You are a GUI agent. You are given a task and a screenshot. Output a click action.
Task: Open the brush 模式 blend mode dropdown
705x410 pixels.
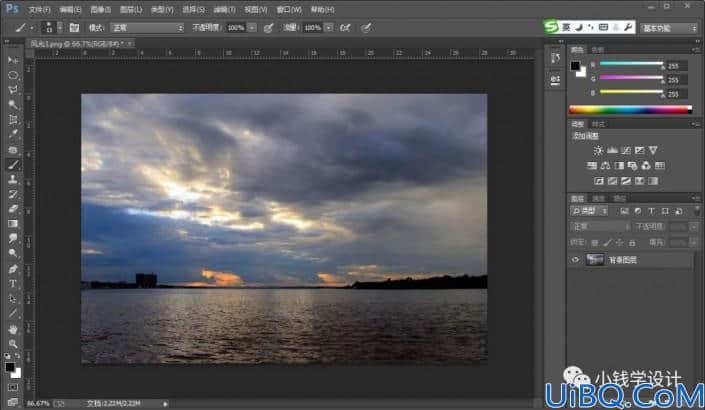click(x=147, y=28)
